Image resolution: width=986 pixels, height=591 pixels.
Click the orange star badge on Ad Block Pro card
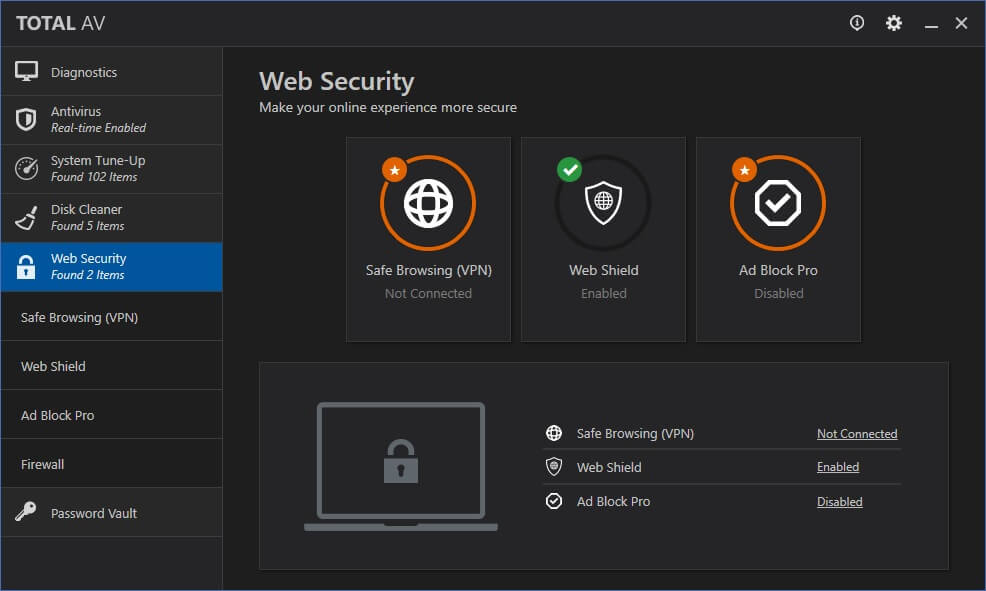click(x=745, y=170)
